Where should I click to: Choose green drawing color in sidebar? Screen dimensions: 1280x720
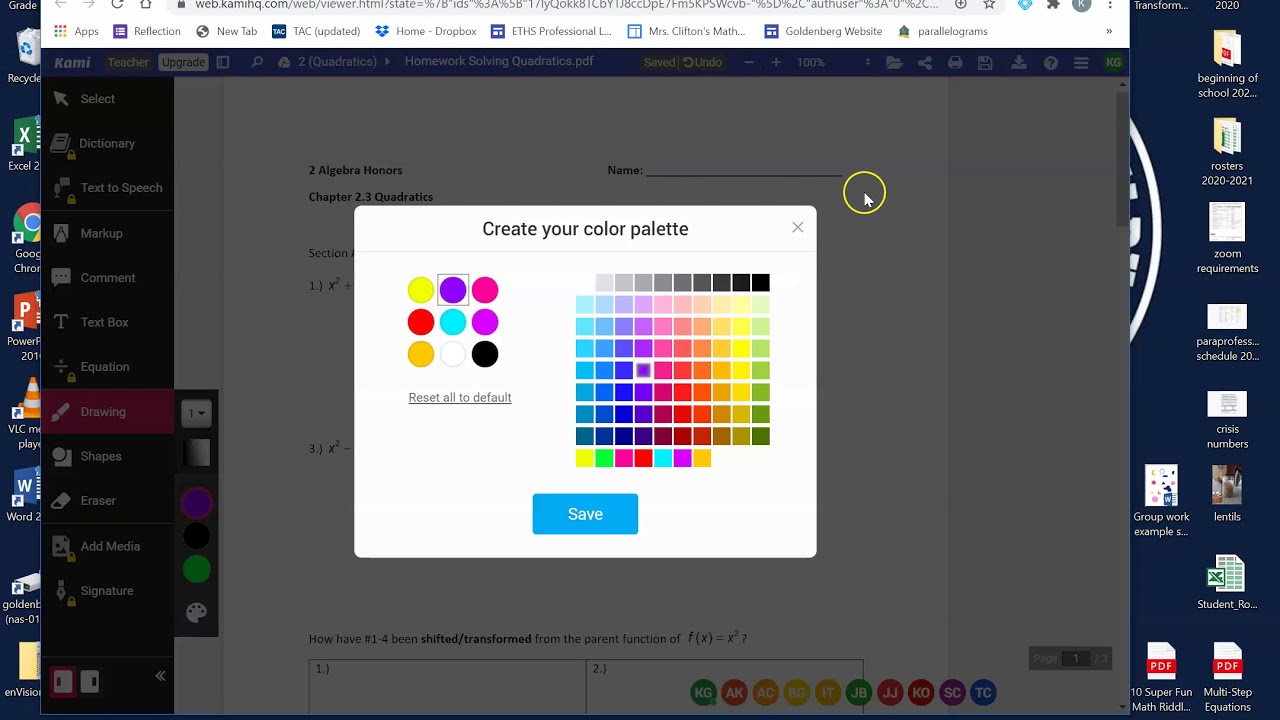coord(197,569)
